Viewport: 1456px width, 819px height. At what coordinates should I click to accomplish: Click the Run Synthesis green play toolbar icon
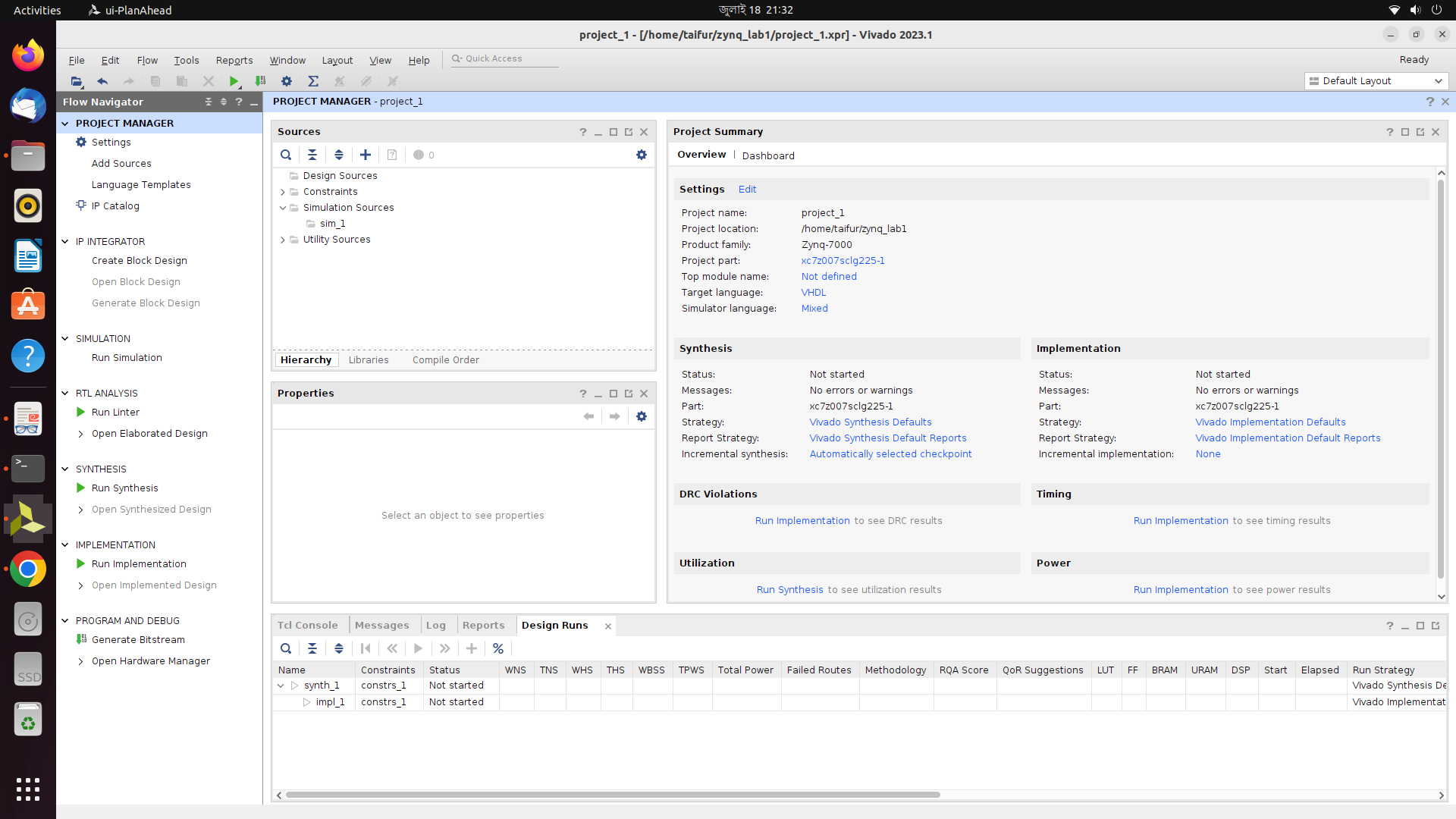(234, 81)
